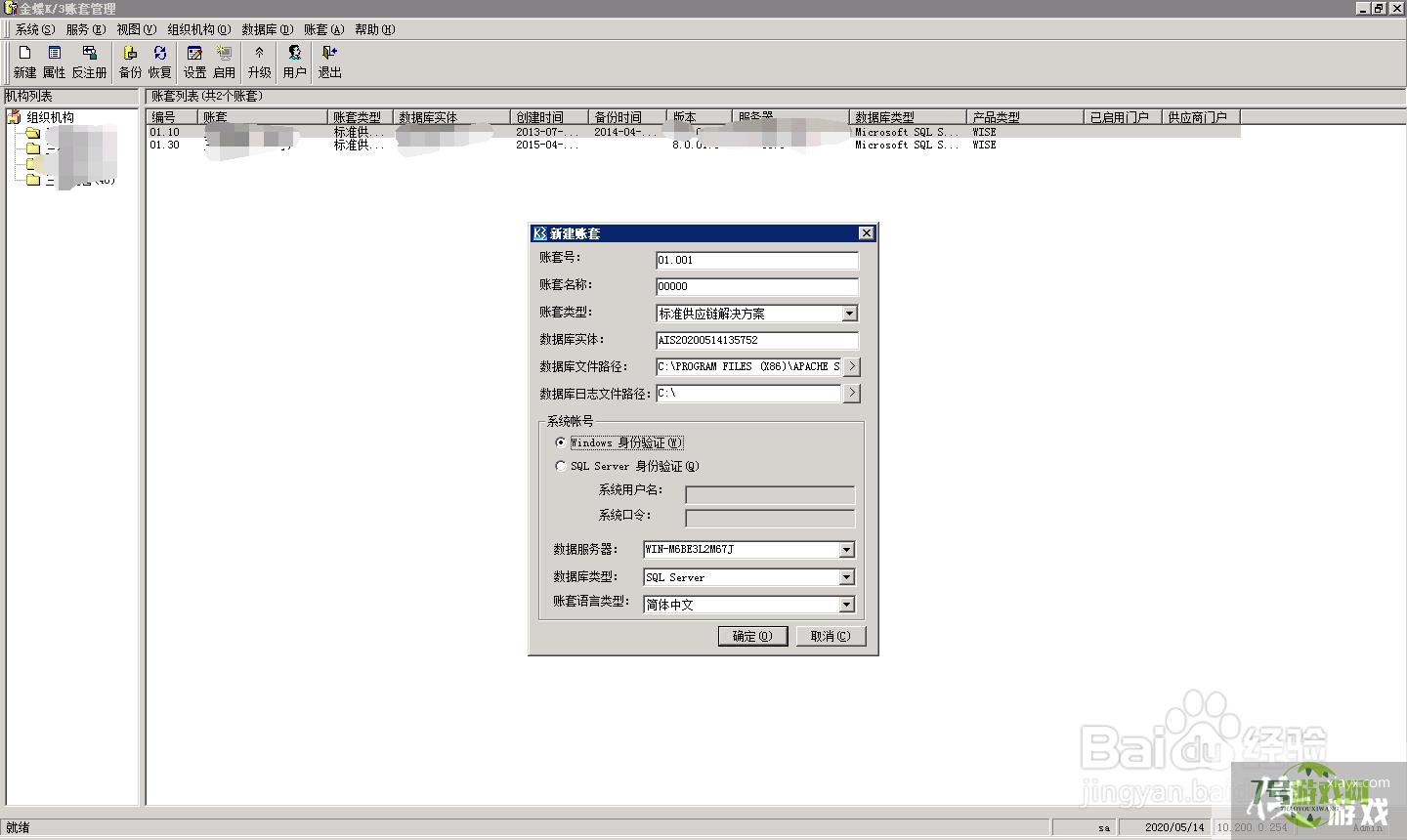
Task: Sort by 数据库实体 column header
Action: pos(451,117)
